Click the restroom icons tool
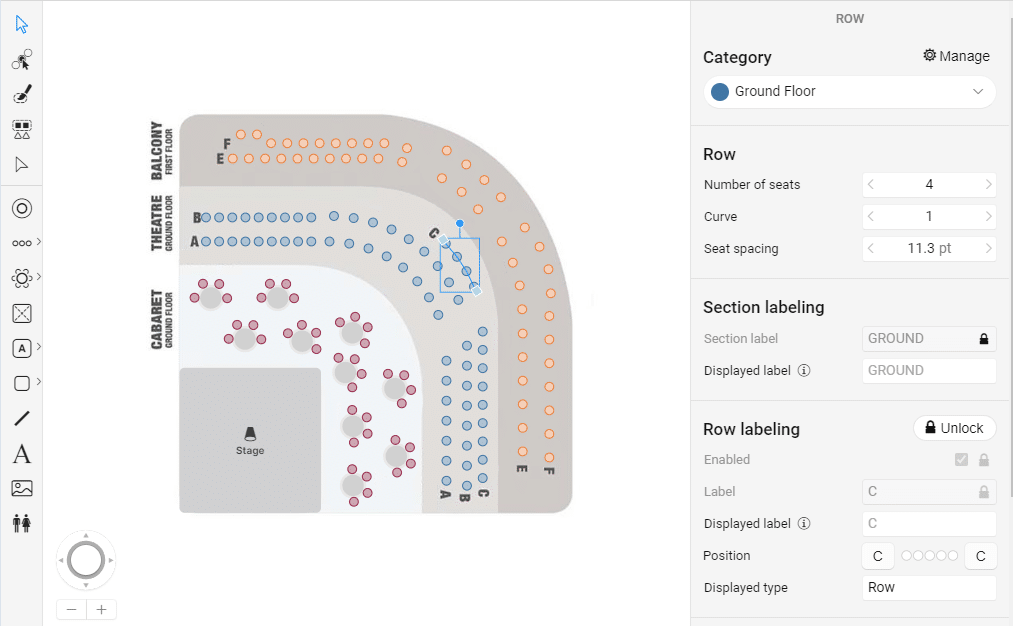This screenshot has width=1013, height=626. pos(21,523)
